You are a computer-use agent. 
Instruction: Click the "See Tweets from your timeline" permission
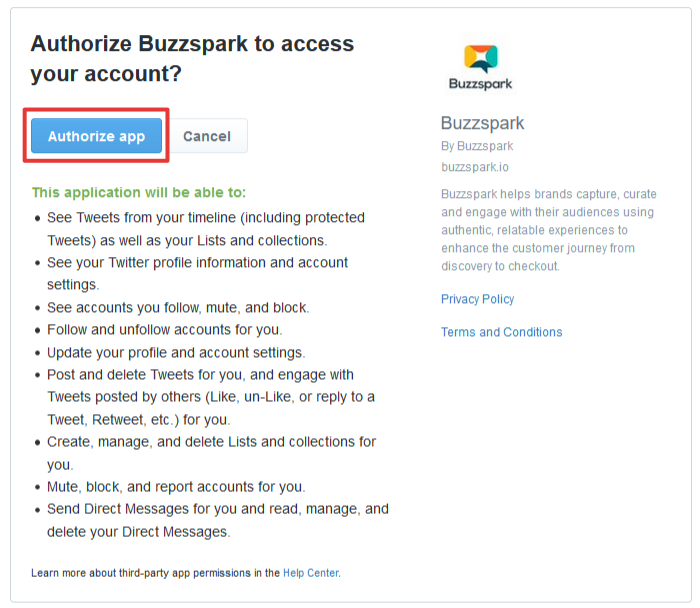pos(205,217)
